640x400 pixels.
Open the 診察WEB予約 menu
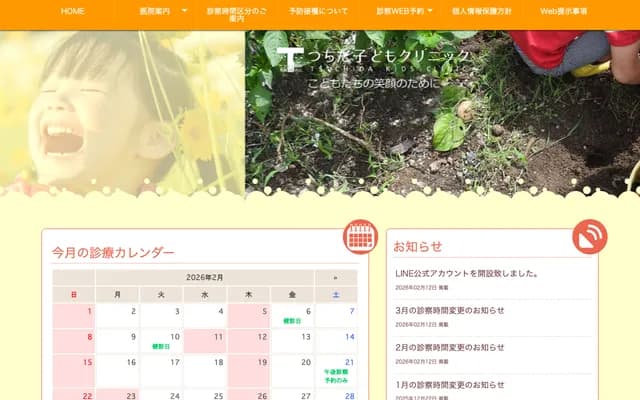point(400,11)
